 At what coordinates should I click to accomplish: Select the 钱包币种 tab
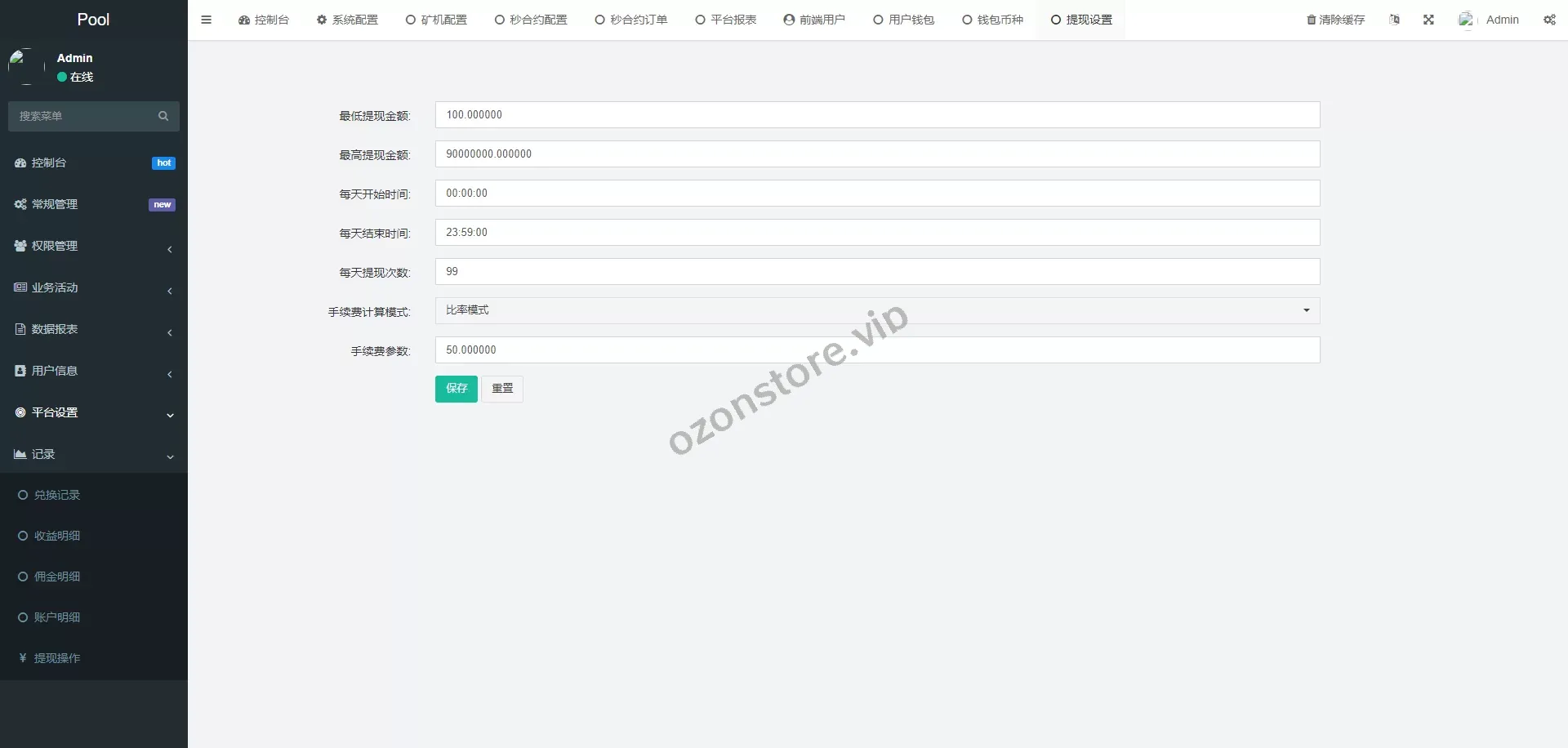[992, 20]
